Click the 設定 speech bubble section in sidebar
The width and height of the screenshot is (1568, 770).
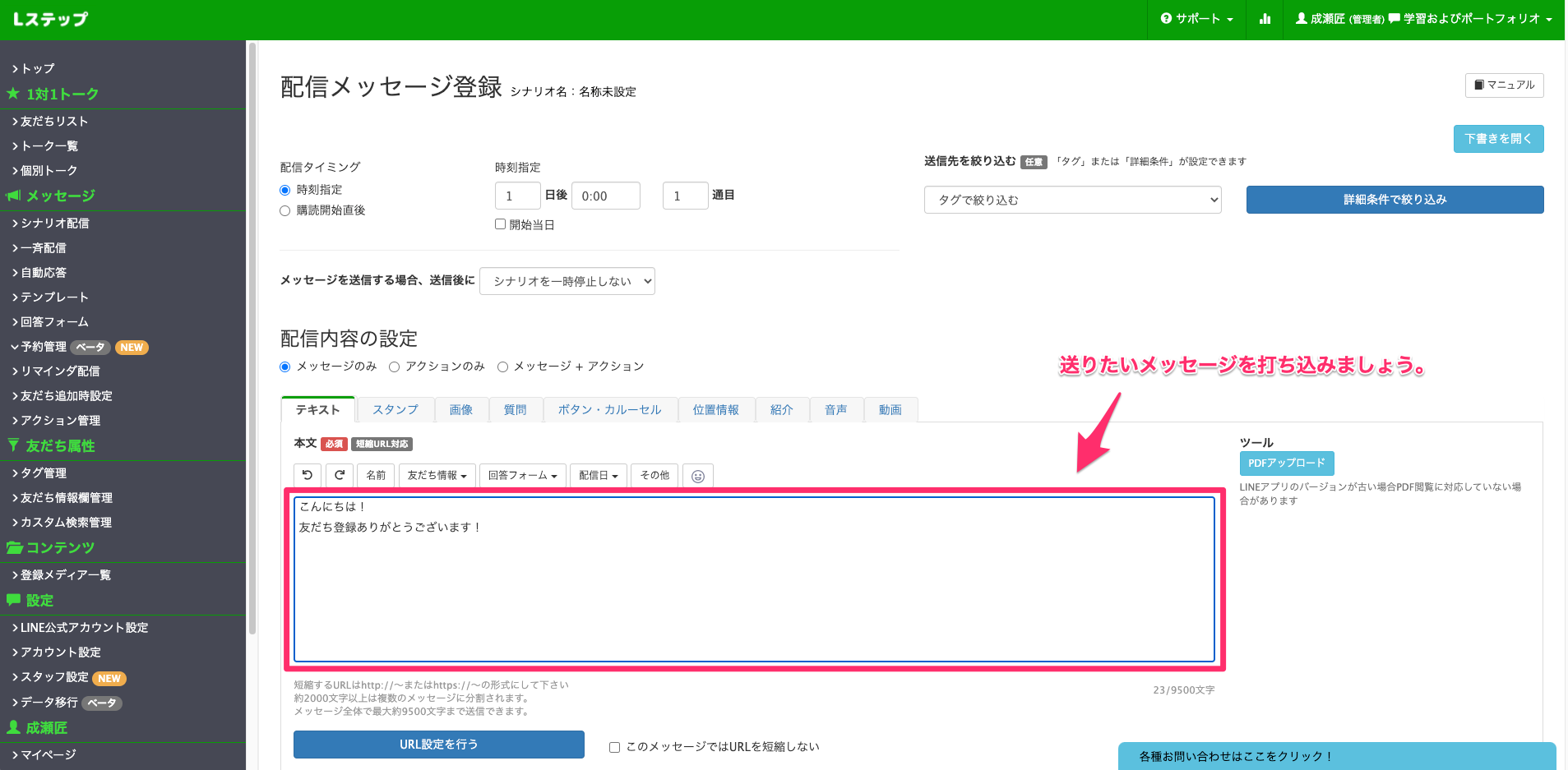[x=13, y=600]
